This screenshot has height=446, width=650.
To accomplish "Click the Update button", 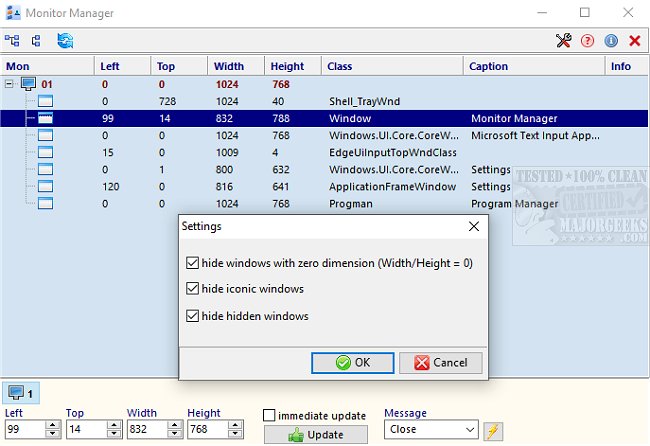I will (317, 435).
